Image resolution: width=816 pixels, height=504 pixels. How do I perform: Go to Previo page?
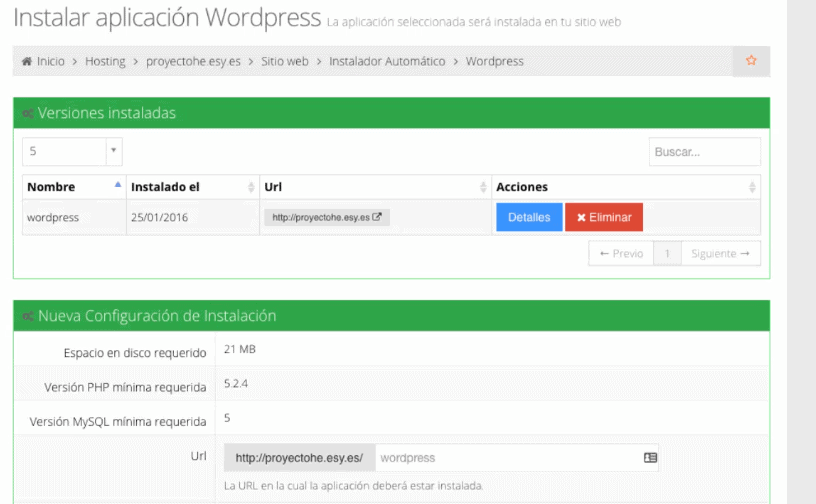pos(621,254)
